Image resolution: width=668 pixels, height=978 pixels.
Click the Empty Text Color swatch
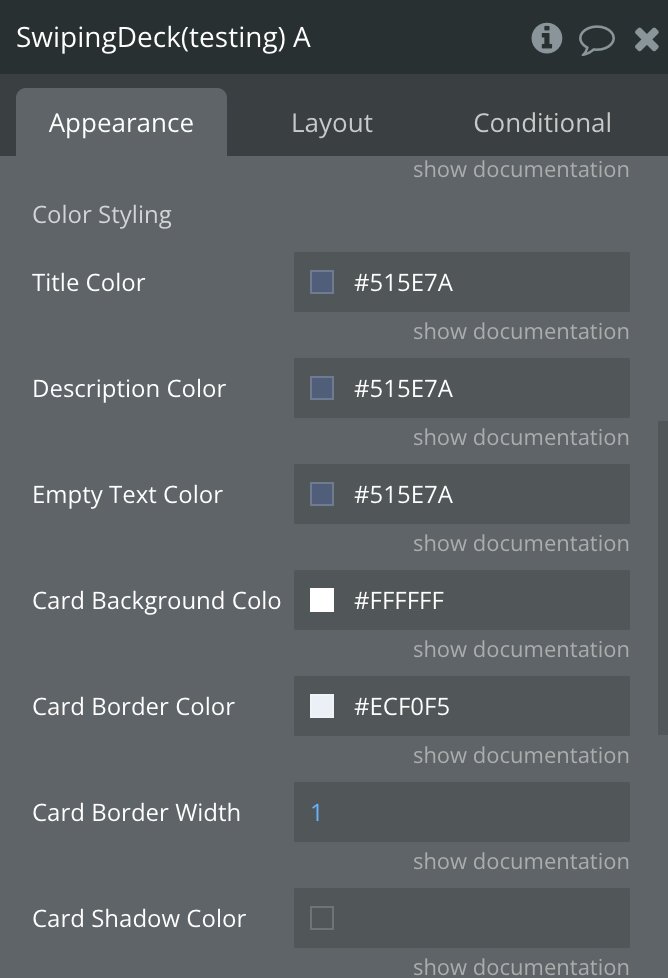pyautogui.click(x=322, y=495)
